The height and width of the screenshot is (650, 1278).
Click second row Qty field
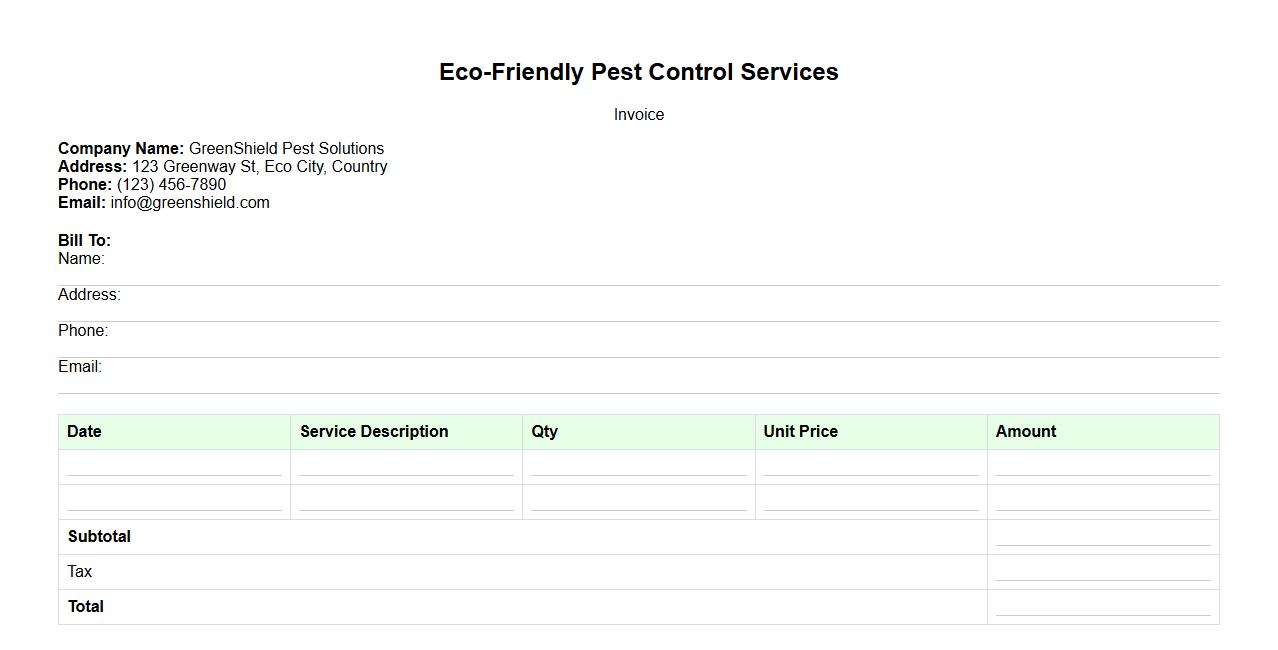pos(638,502)
